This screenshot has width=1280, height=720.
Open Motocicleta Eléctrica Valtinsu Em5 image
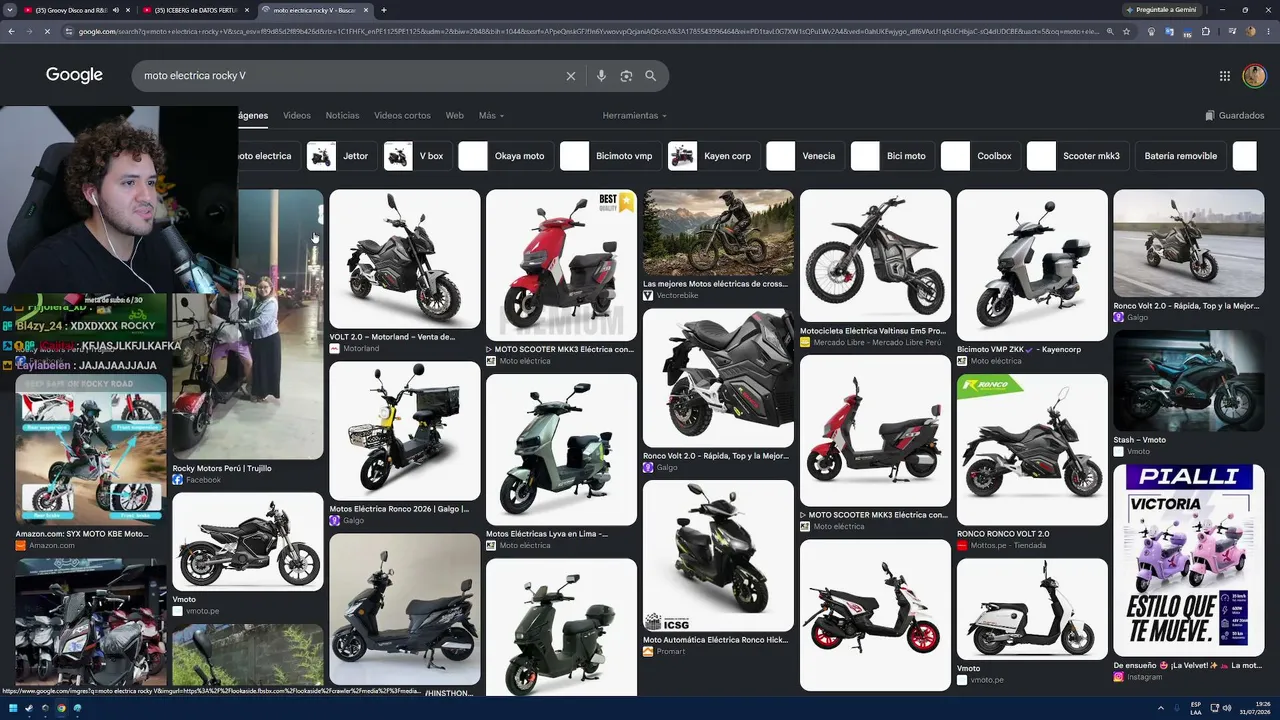click(x=875, y=256)
